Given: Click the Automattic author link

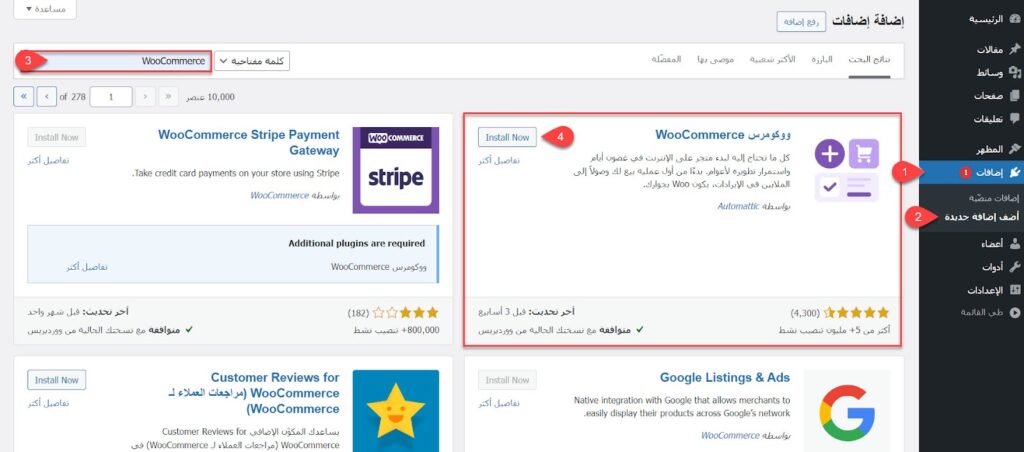Looking at the screenshot, I should pyautogui.click(x=739, y=206).
